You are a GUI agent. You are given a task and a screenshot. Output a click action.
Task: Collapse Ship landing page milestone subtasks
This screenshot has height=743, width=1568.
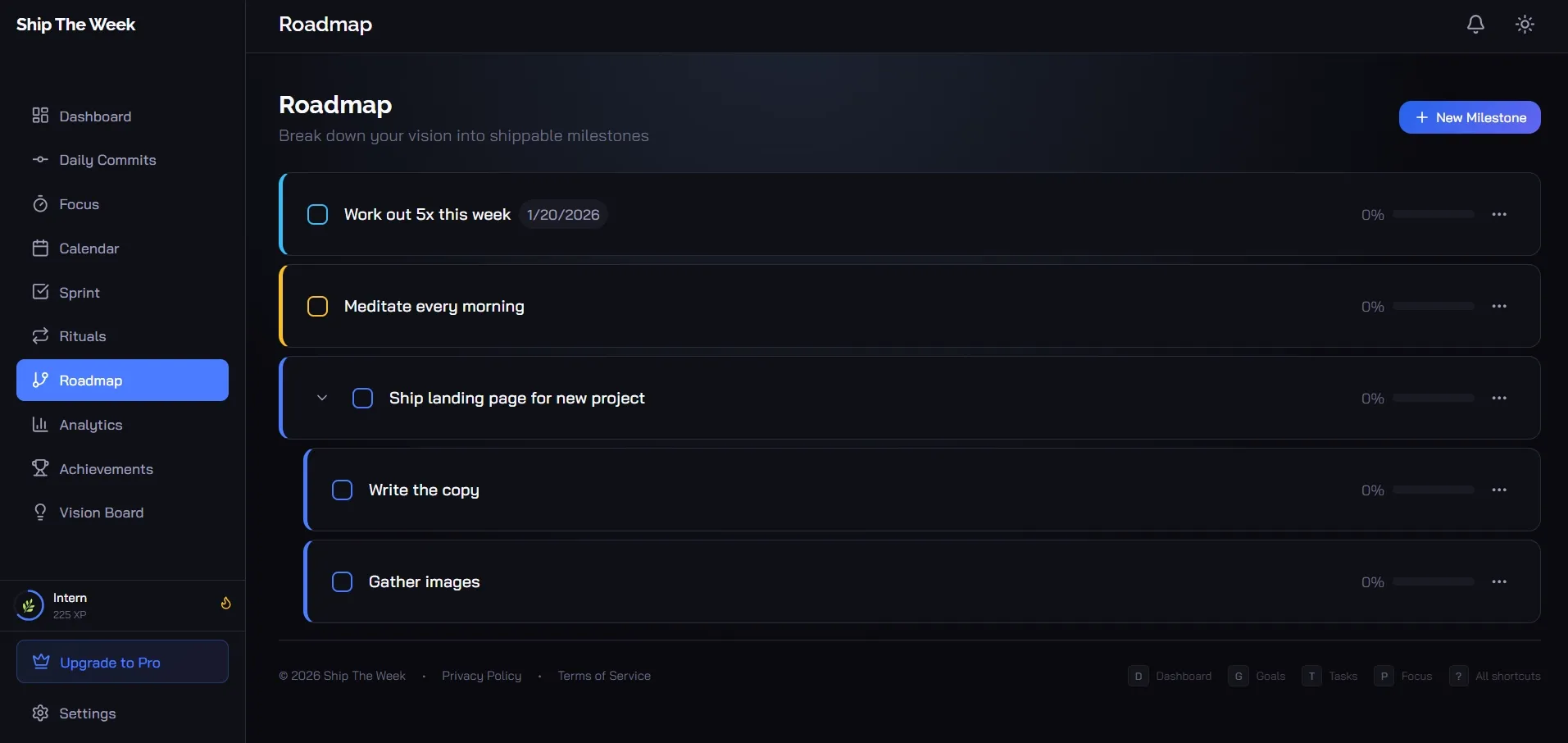(322, 399)
